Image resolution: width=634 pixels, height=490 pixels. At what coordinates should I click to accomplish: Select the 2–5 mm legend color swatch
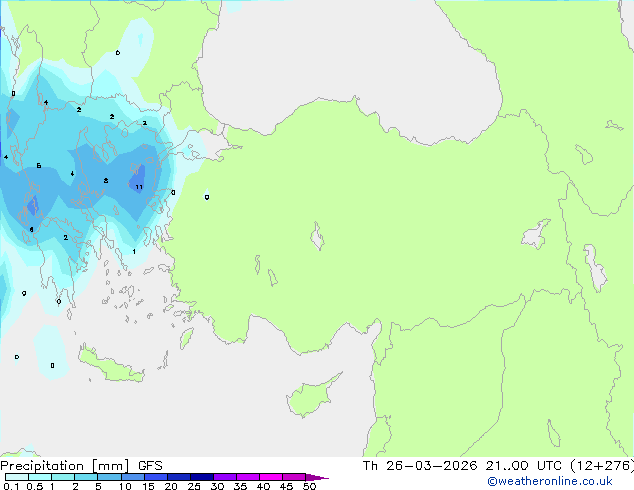tap(86, 477)
